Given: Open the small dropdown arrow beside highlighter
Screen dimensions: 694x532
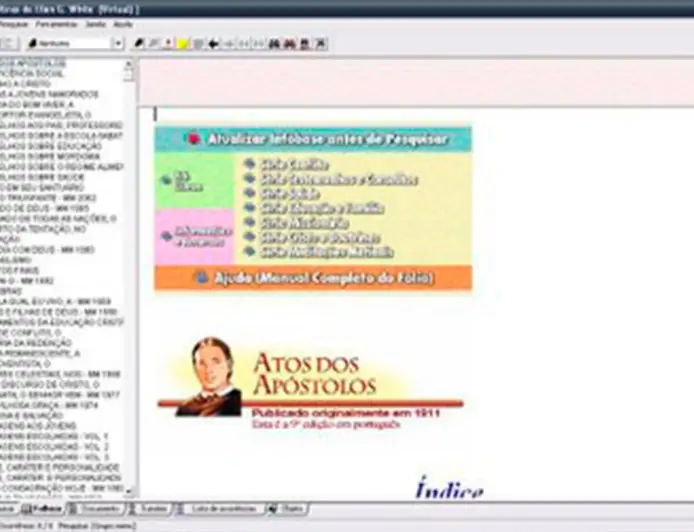Looking at the screenshot, I should pyautogui.click(x=167, y=44).
